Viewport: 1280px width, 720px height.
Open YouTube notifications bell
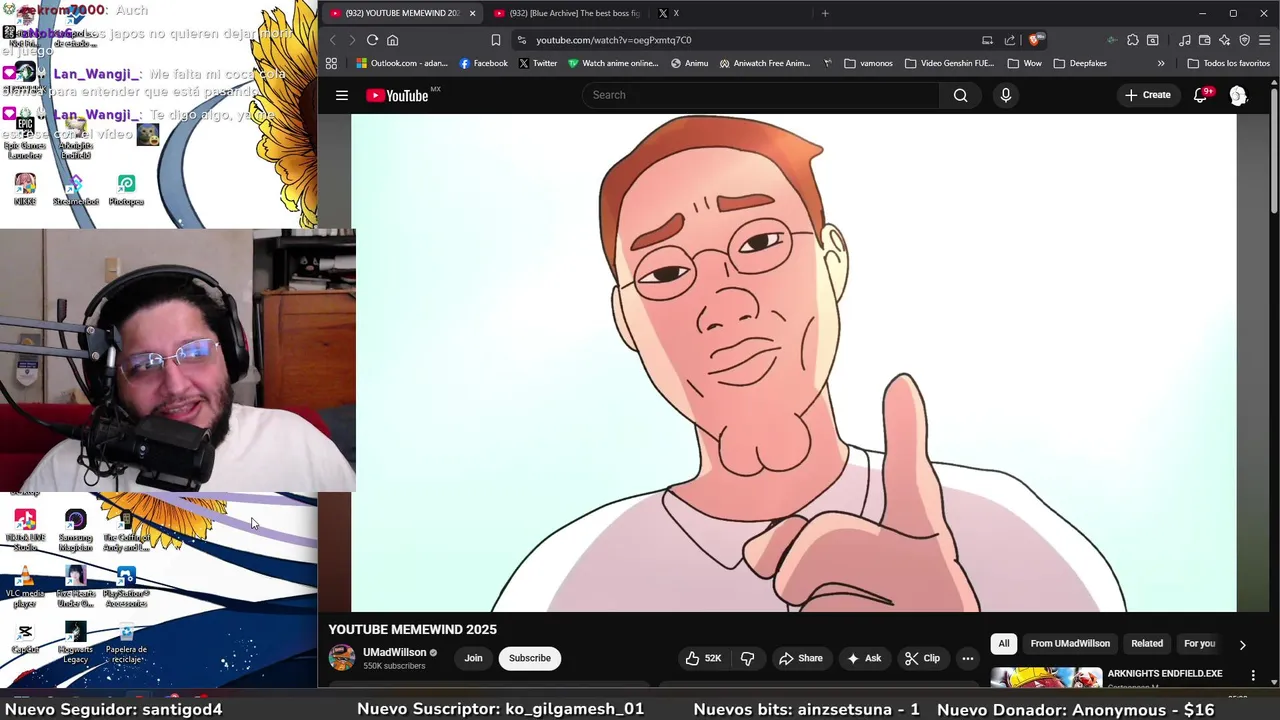coord(1201,95)
